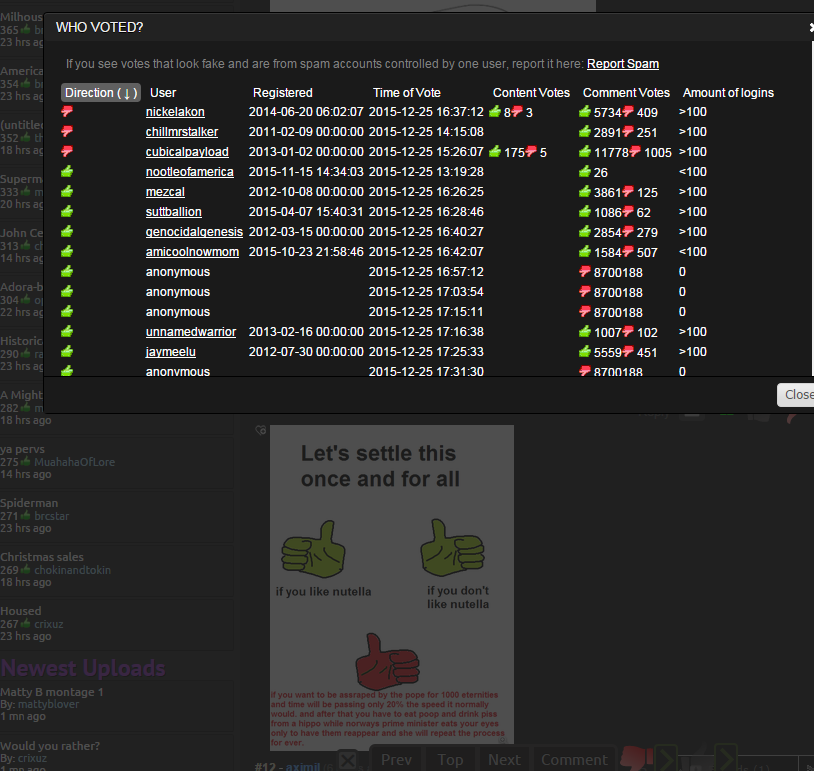Viewport: 814px width, 771px height.
Task: Open MuahahaOfLore uploader link in sidebar
Action: coord(74,462)
